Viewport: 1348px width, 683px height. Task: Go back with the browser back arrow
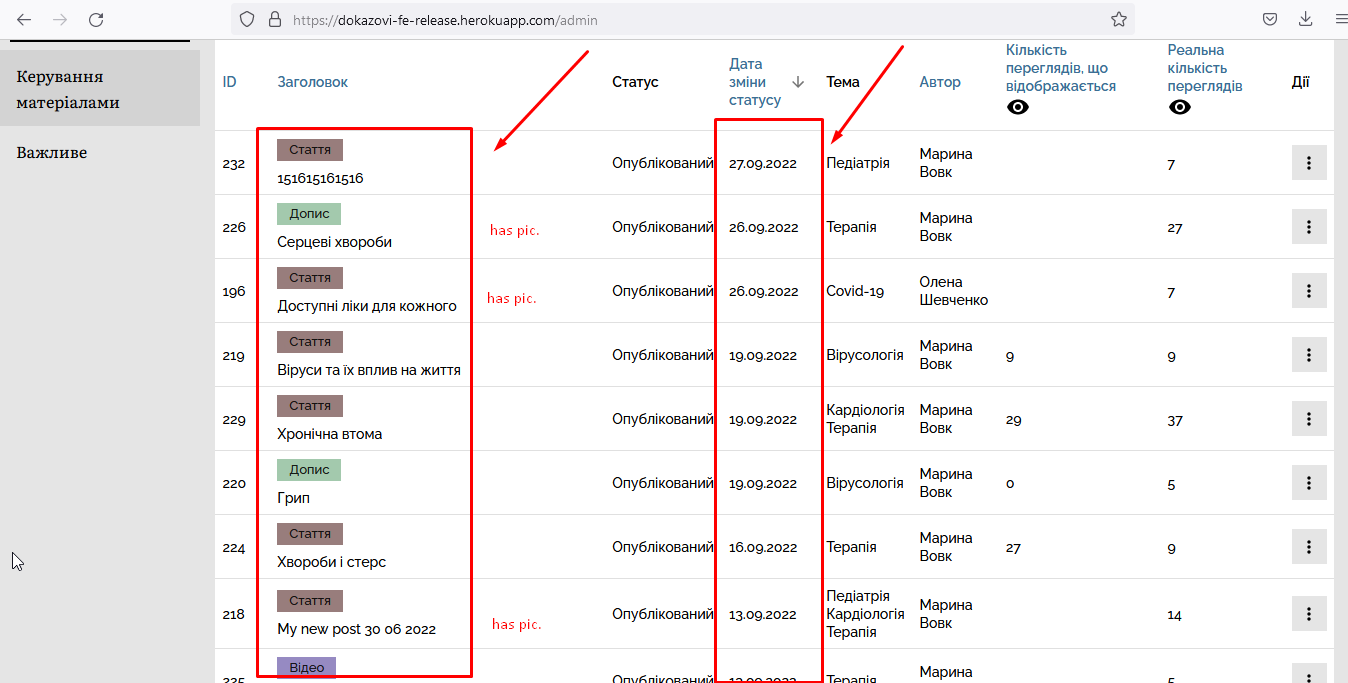(24, 19)
